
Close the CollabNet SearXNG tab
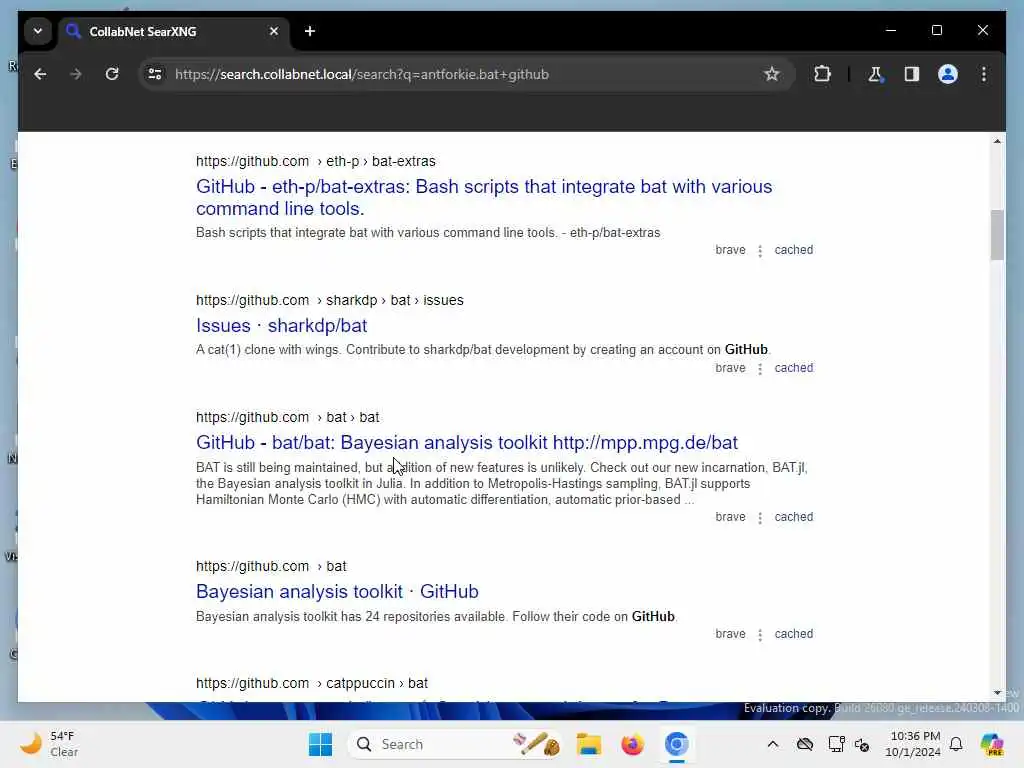point(274,31)
